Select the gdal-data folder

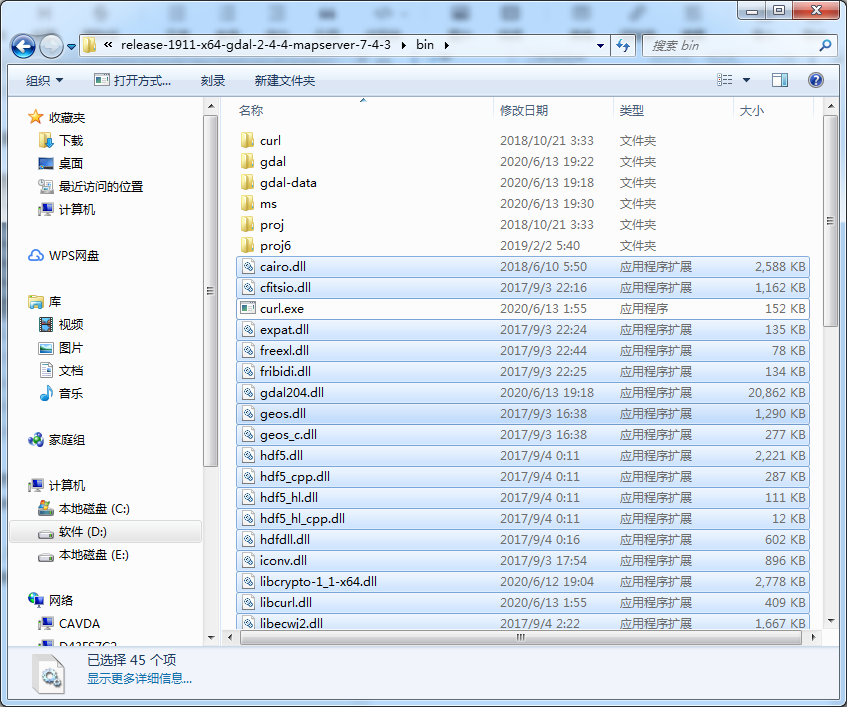coord(523,183)
